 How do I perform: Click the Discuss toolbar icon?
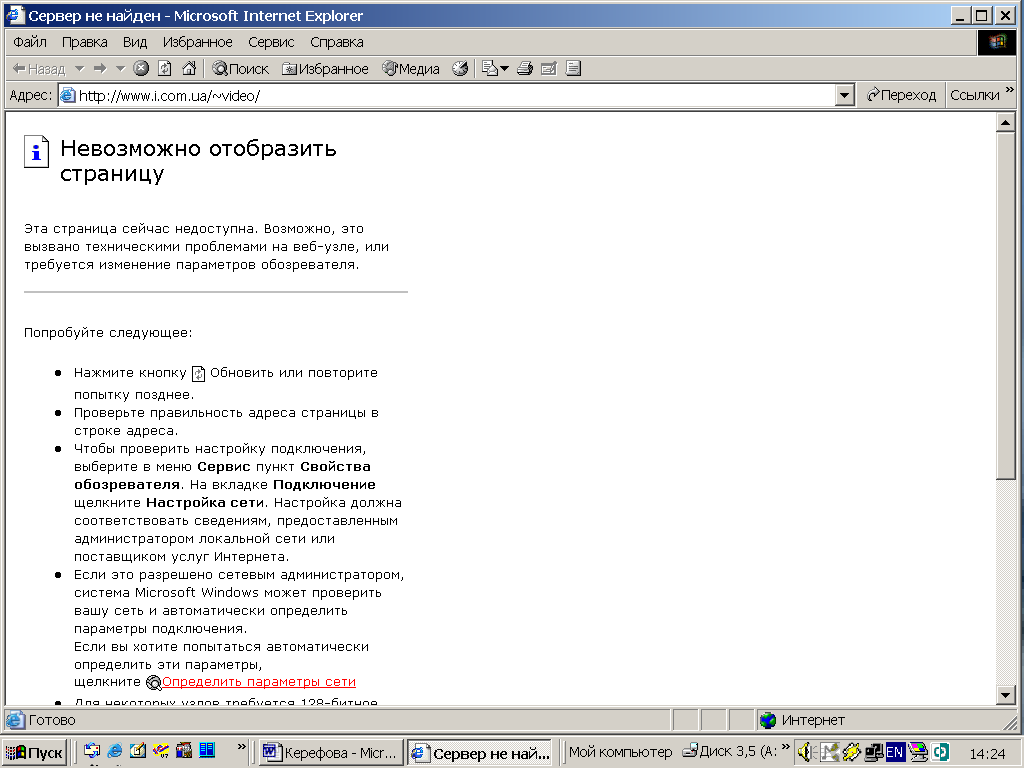(573, 69)
